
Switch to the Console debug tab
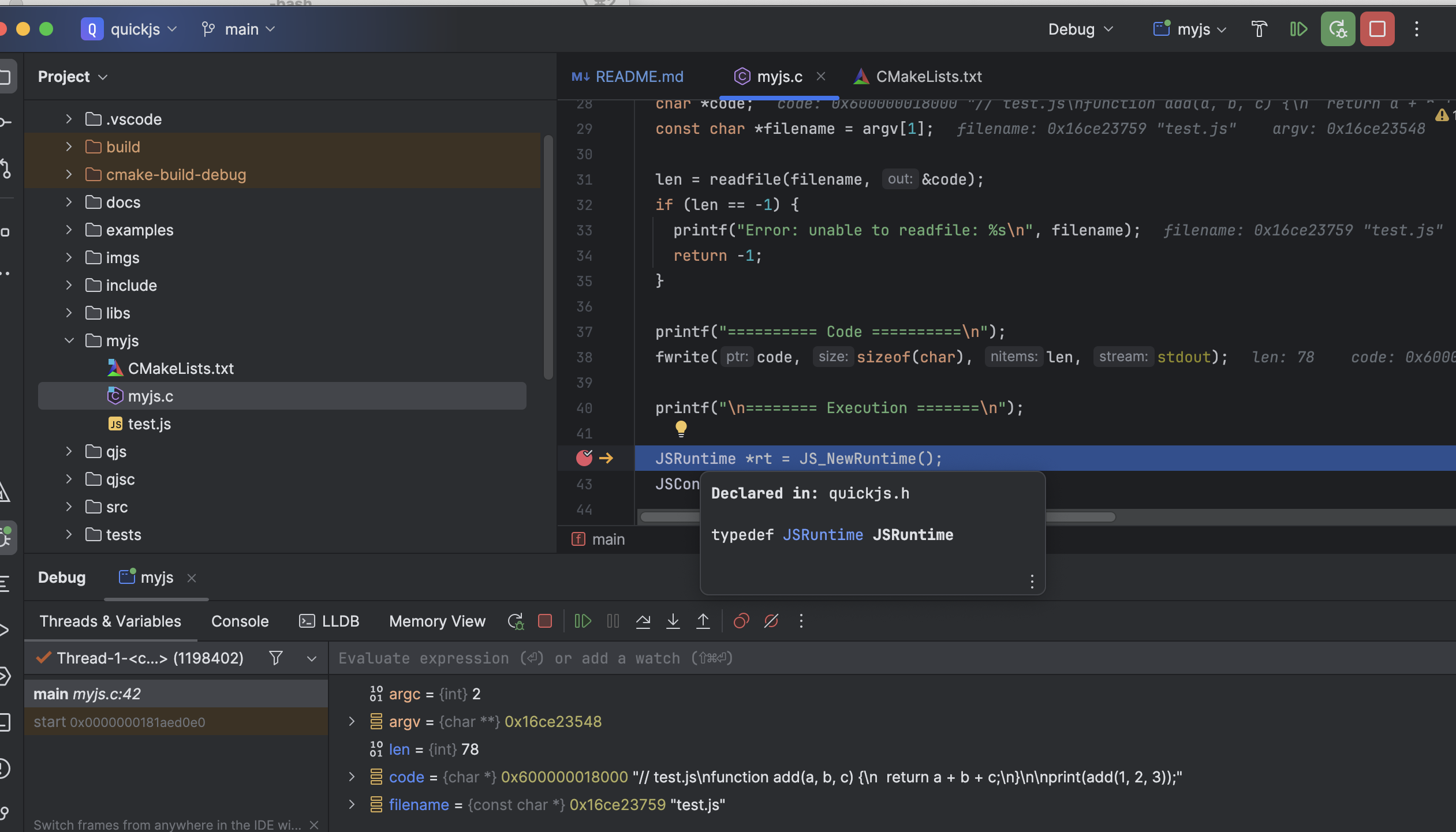[239, 621]
